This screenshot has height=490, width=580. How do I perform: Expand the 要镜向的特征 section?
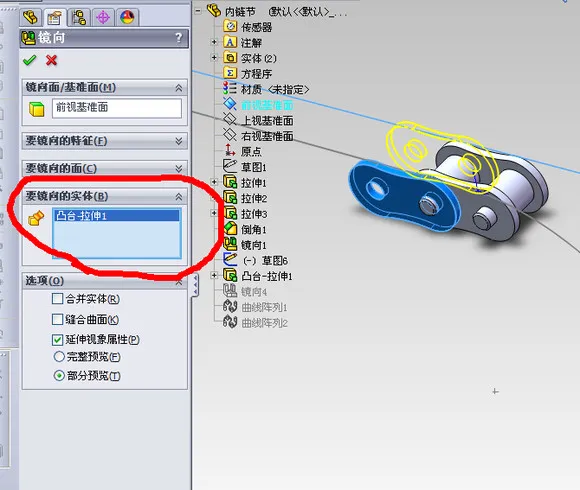(105, 141)
